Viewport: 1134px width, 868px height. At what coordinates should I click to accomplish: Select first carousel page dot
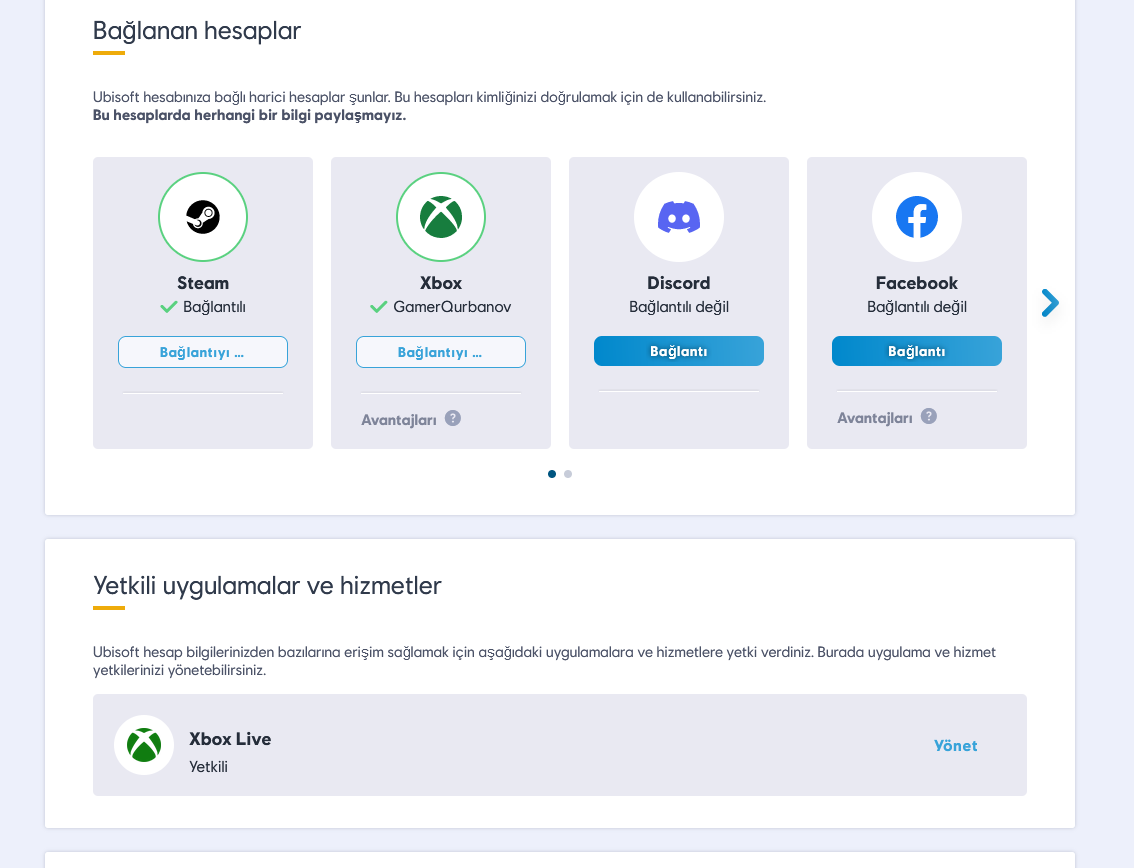(x=552, y=474)
